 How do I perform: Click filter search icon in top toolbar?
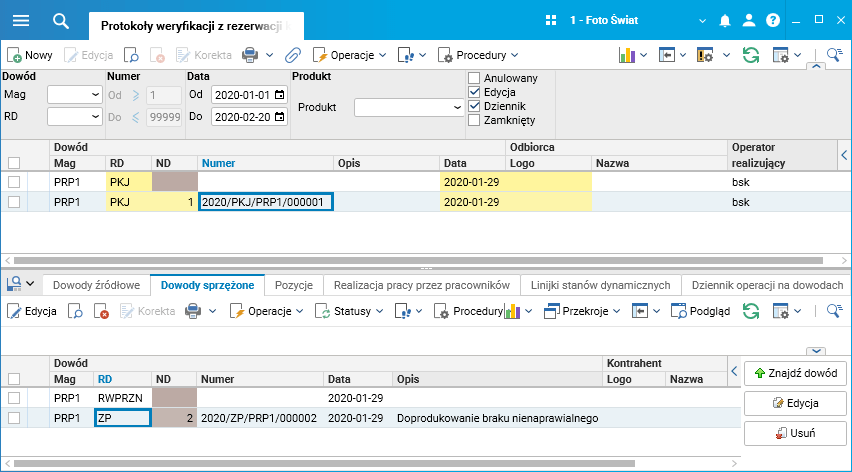(835, 55)
